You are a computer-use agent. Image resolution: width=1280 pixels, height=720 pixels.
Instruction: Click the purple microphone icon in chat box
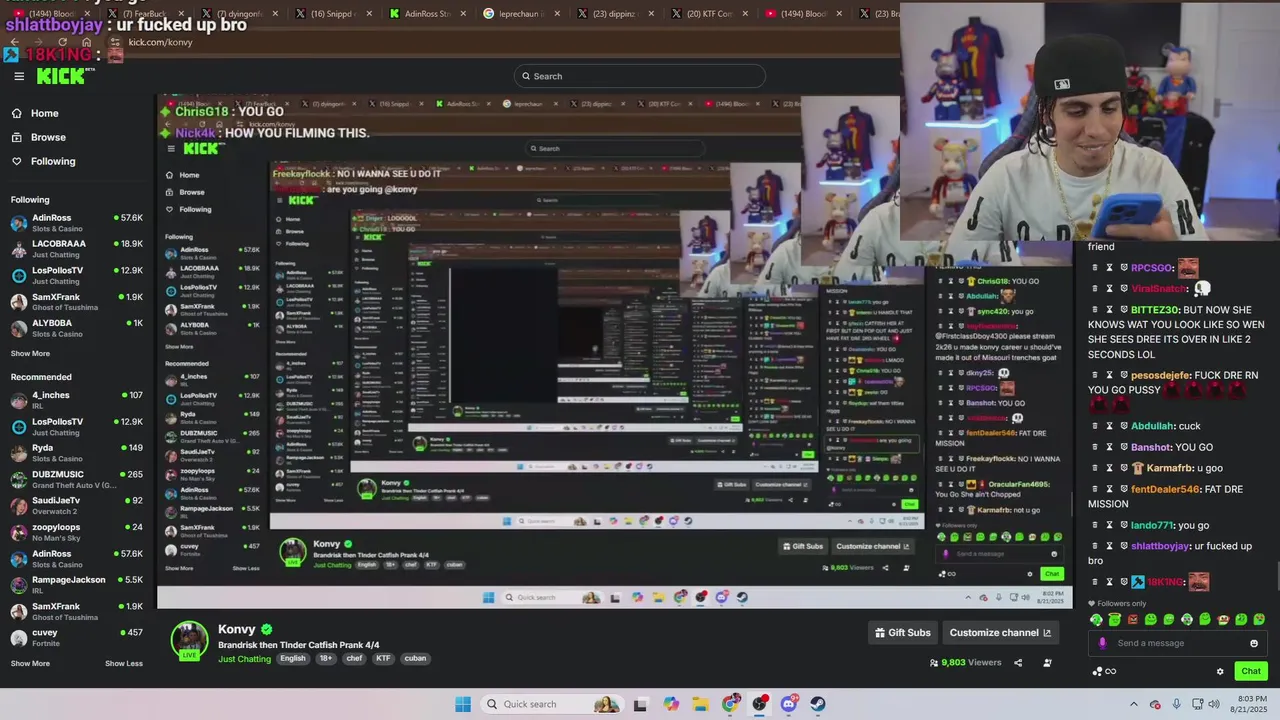pyautogui.click(x=1102, y=643)
